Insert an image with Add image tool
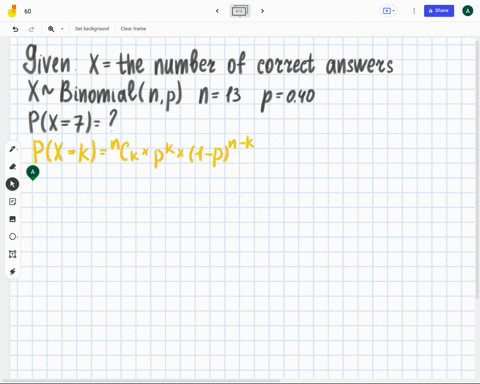 (12, 219)
